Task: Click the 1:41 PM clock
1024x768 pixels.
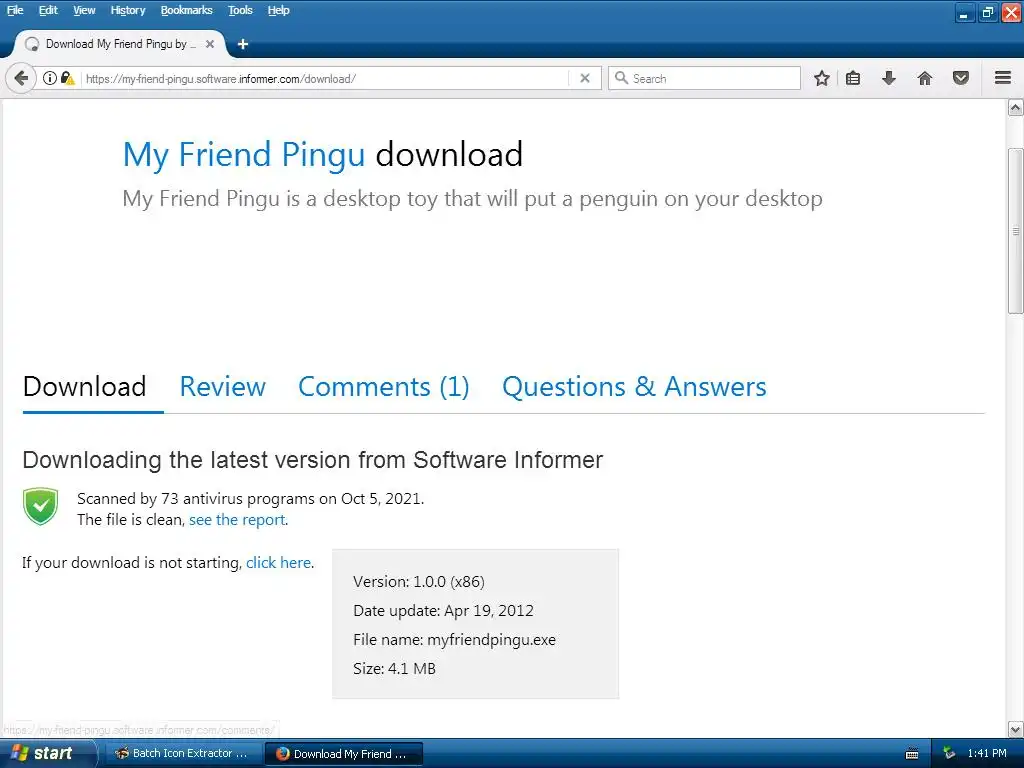Action: 987,753
